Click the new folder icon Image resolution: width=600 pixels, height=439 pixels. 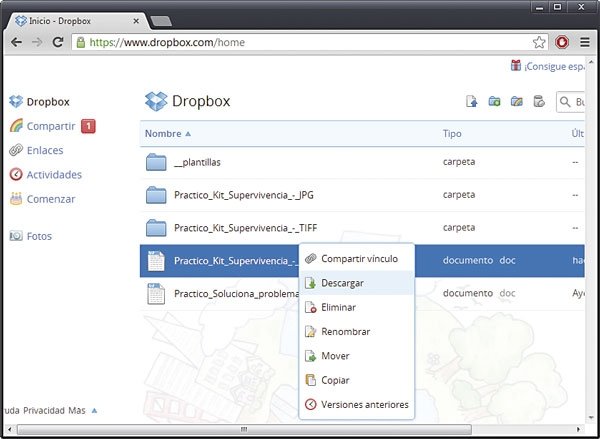[494, 101]
